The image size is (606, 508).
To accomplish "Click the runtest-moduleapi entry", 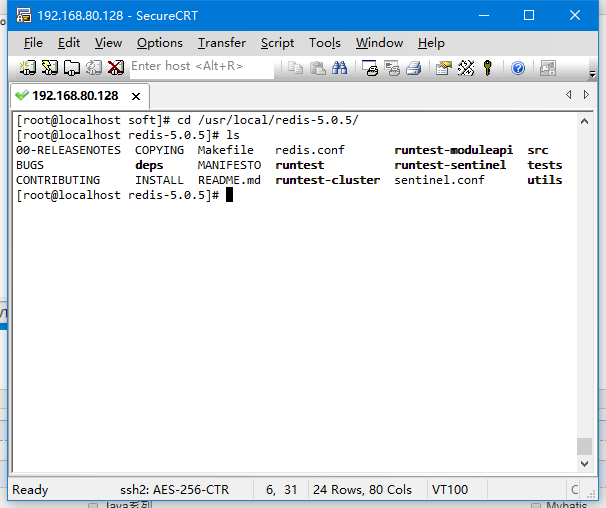I will (x=454, y=150).
